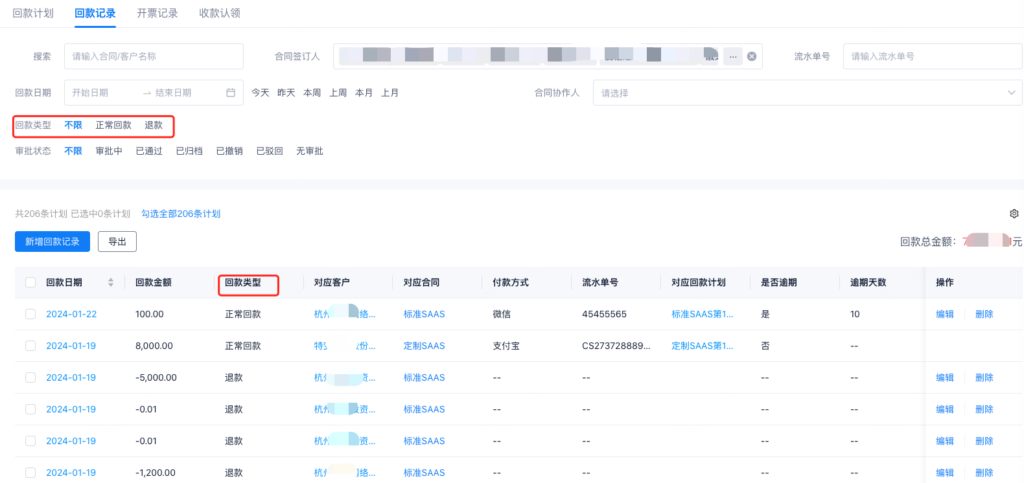This screenshot has height=483, width=1024.
Task: Click the 新增回款记录 button
Action: coord(53,241)
